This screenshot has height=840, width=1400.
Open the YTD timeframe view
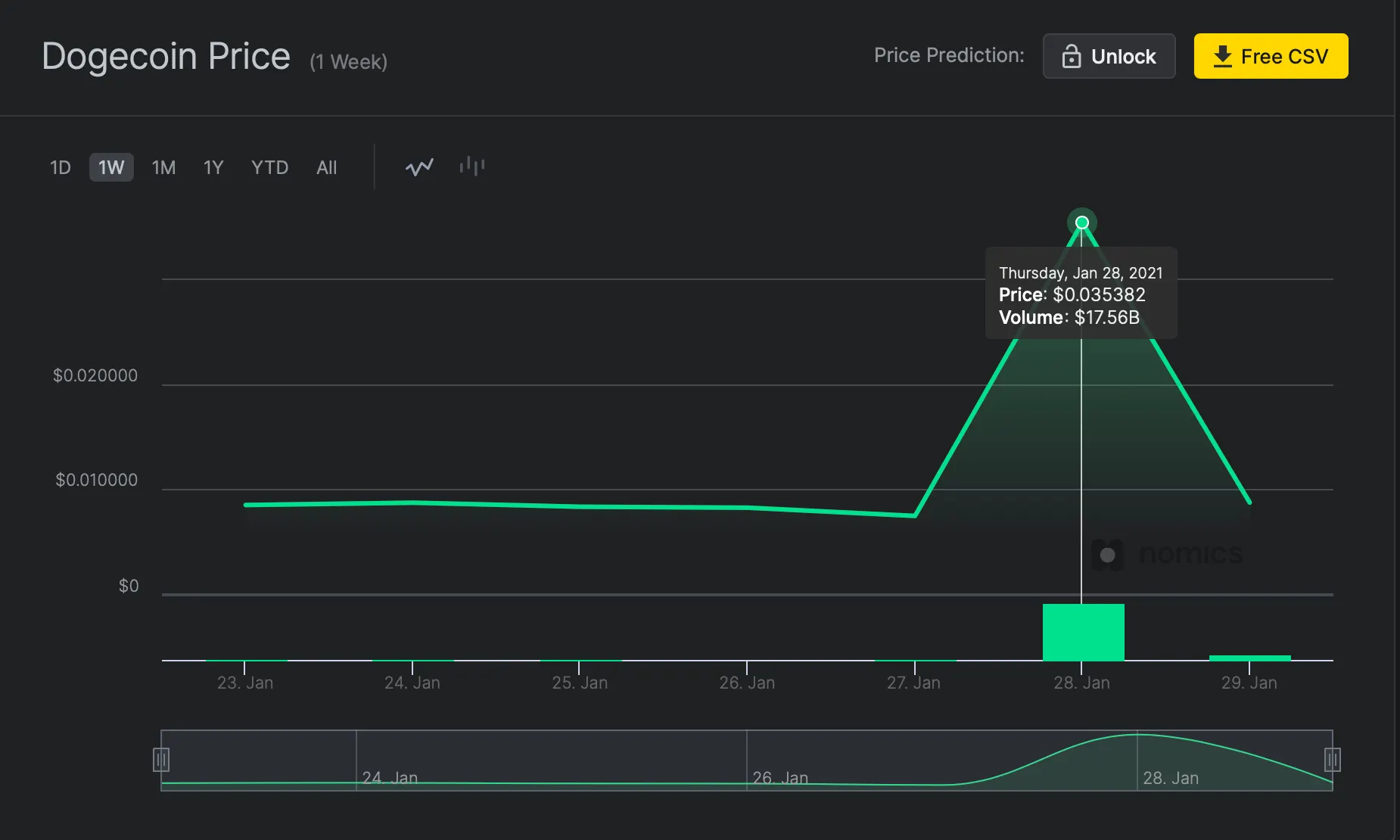[x=269, y=167]
